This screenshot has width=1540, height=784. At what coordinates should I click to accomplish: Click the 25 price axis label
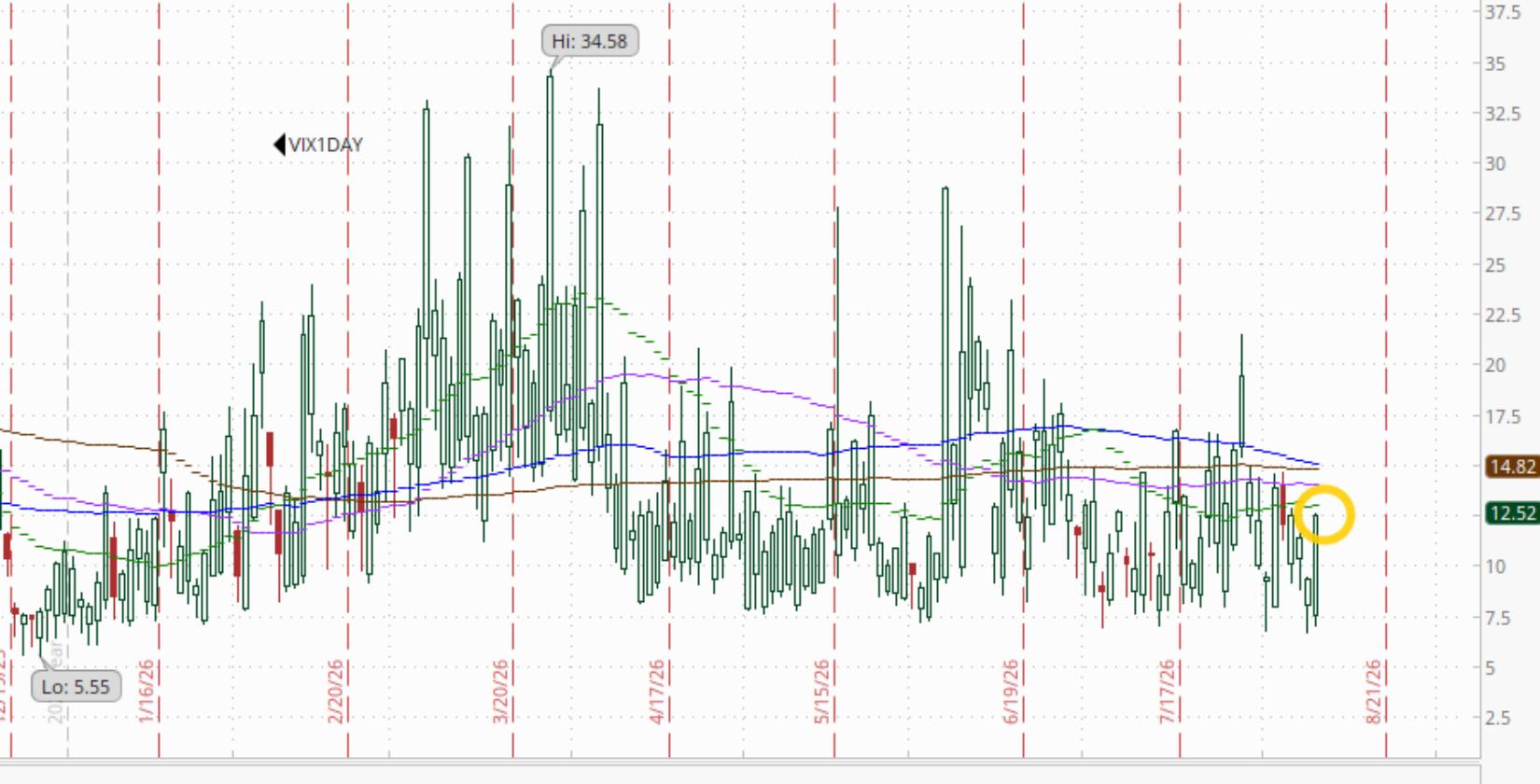tap(1495, 265)
